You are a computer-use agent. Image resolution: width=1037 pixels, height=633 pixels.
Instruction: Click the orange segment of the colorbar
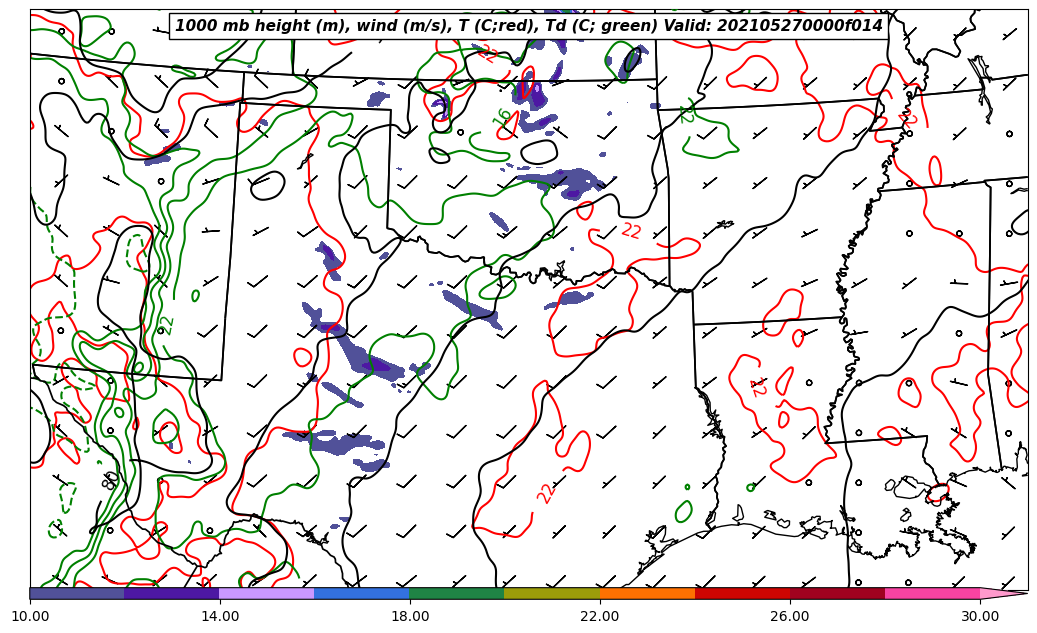pyautogui.click(x=647, y=593)
